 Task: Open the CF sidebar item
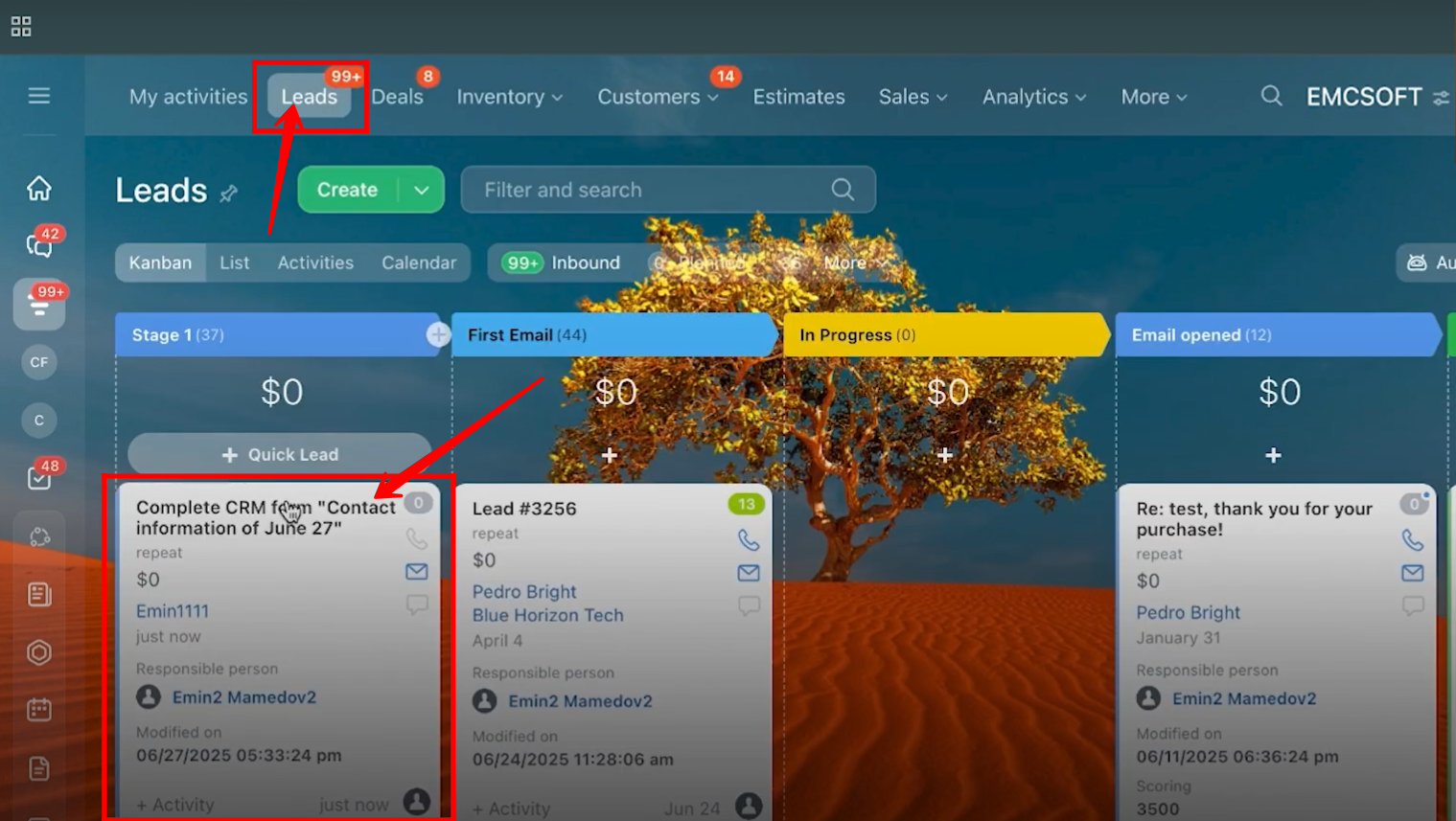tap(39, 362)
